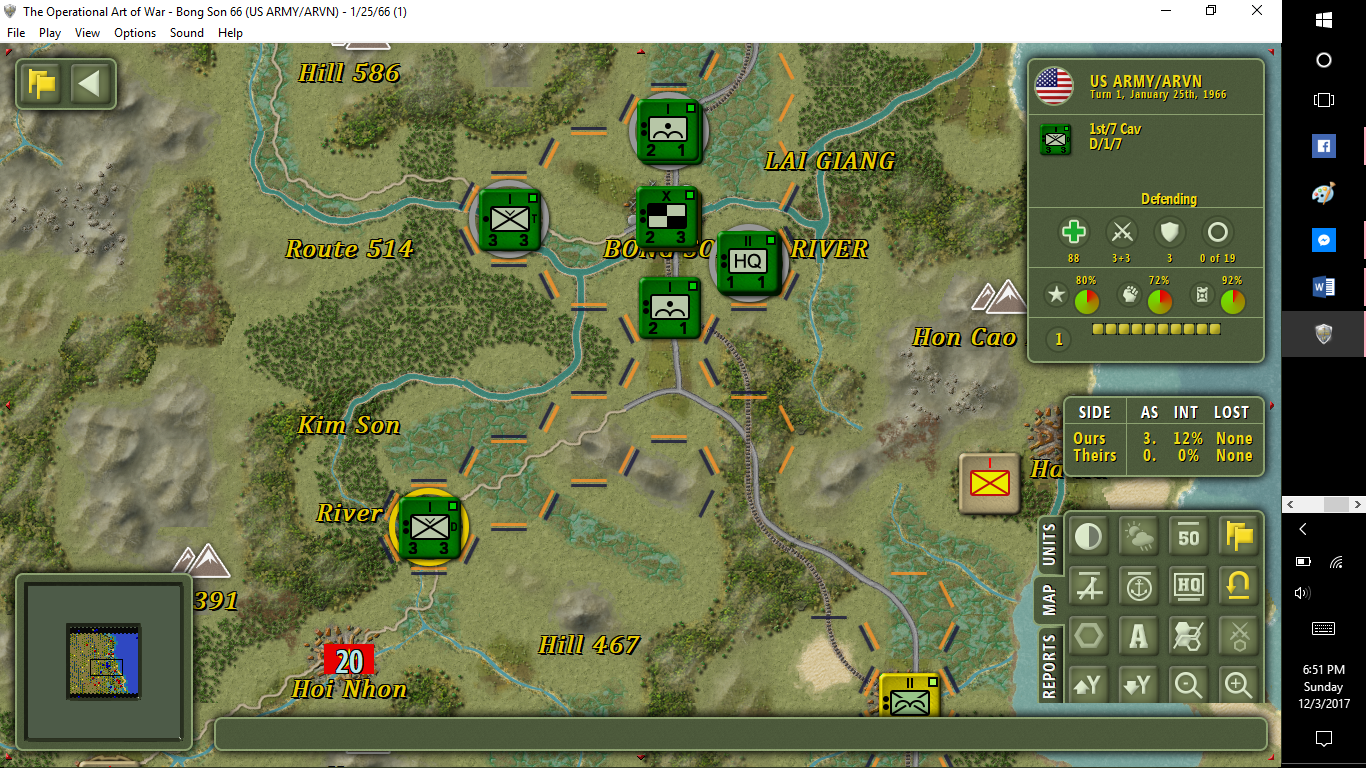The width and height of the screenshot is (1366, 768).
Task: Click the ring icon above '0 of 19'
Action: click(1217, 233)
